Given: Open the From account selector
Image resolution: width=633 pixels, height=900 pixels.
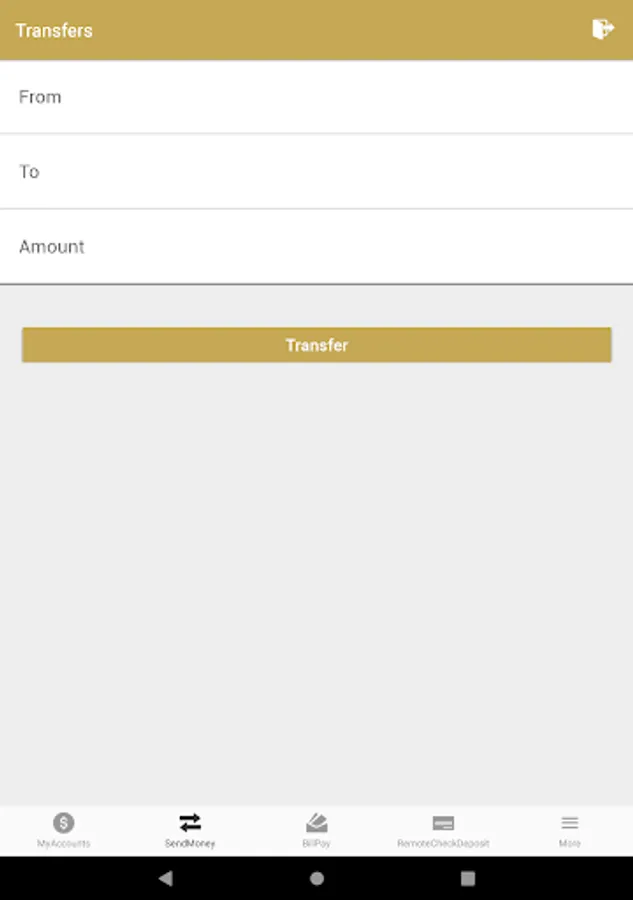Looking at the screenshot, I should [316, 97].
